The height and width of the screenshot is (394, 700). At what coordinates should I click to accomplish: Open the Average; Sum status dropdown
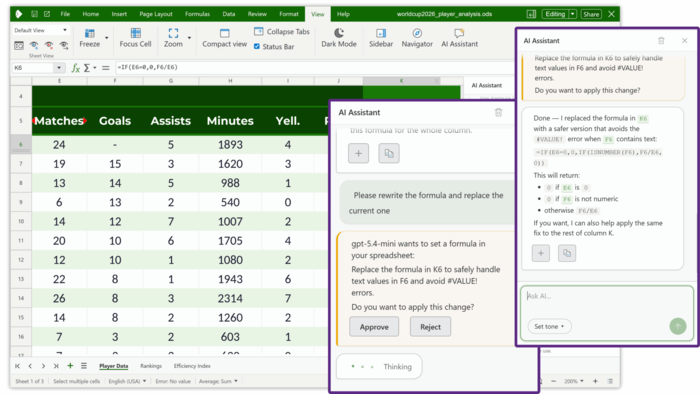(x=218, y=381)
